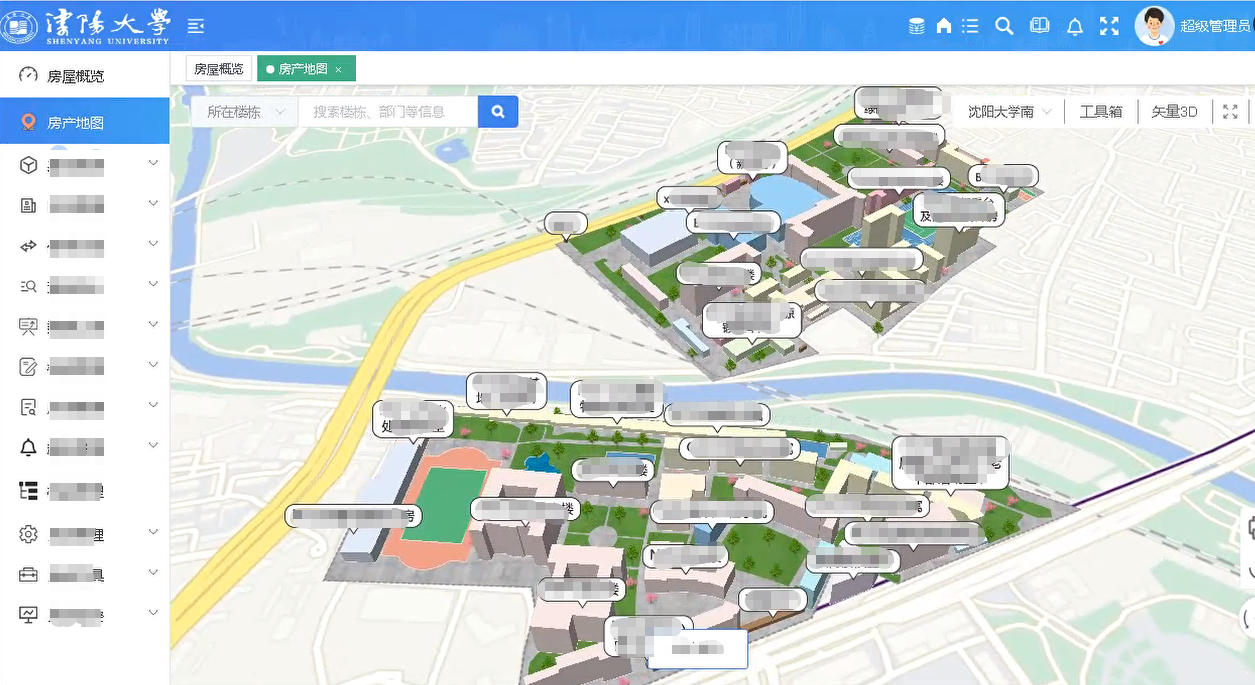Viewport: 1255px width, 685px height.
Task: Toggle browser fullscreen from header arrows icon
Action: coord(1109,26)
